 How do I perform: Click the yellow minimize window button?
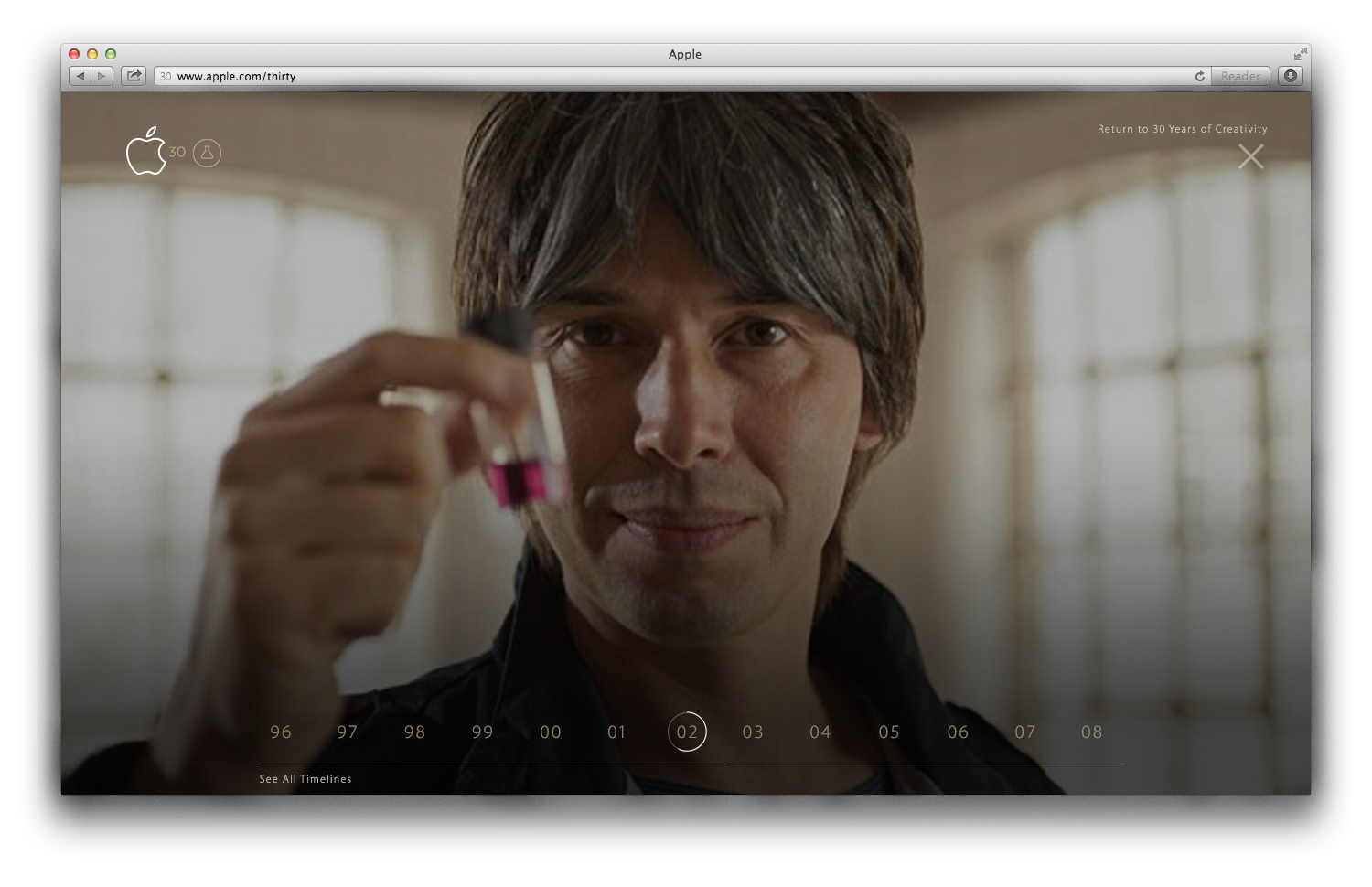point(92,54)
